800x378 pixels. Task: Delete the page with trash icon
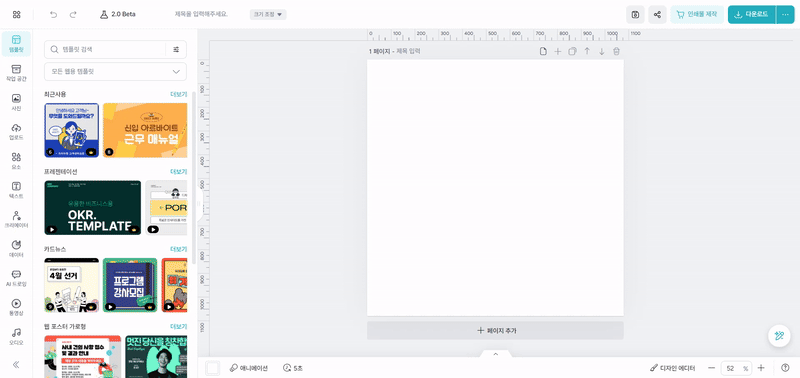point(616,52)
